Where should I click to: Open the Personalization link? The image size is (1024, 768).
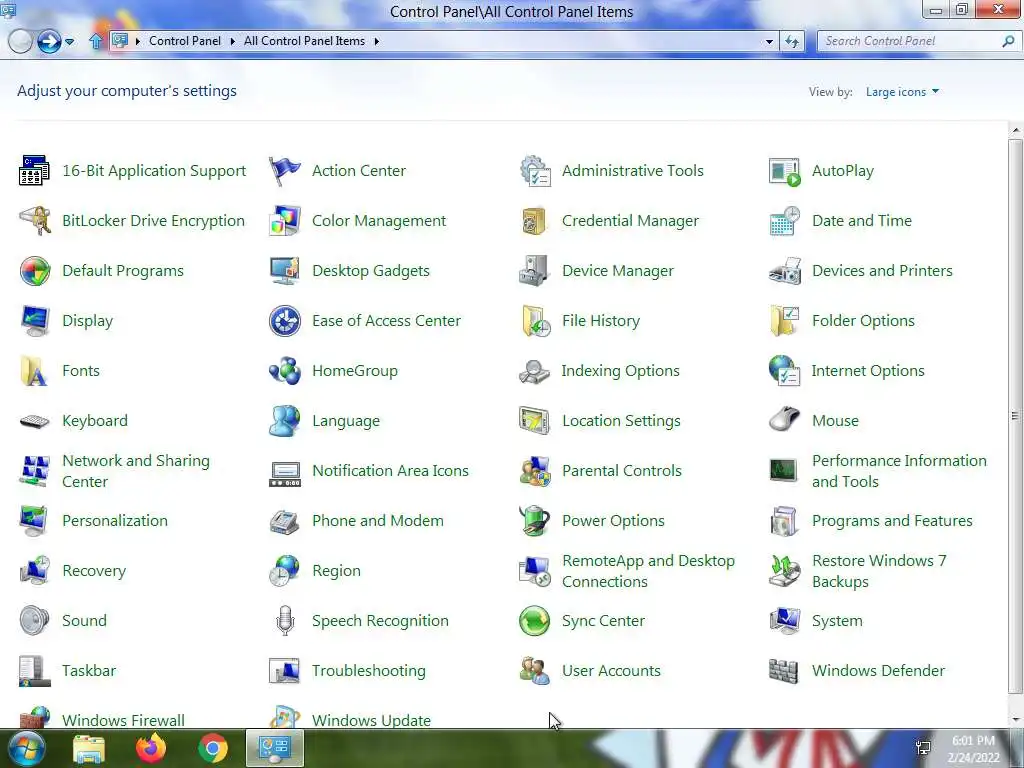tap(115, 520)
